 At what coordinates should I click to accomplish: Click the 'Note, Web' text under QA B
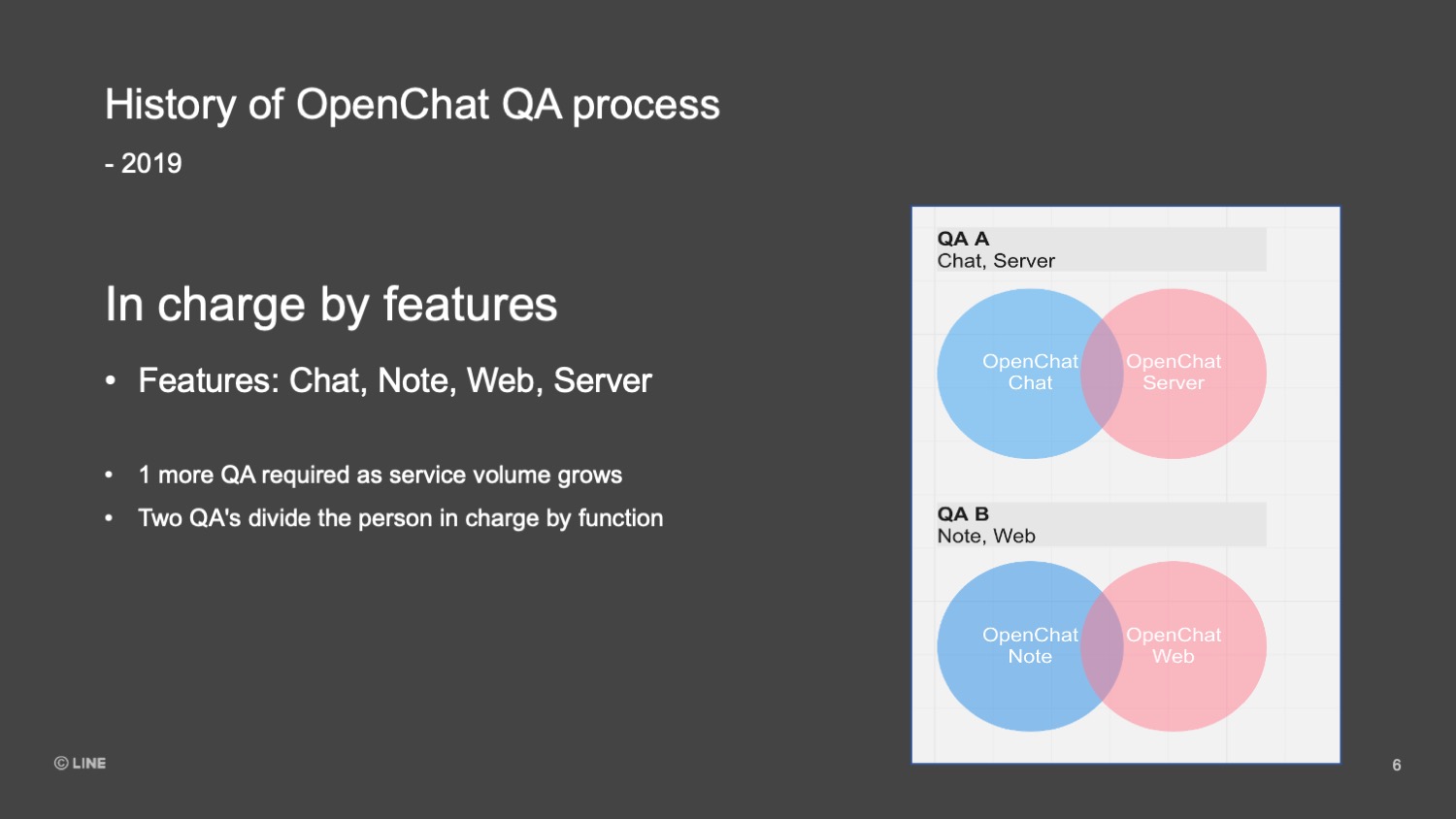(986, 536)
